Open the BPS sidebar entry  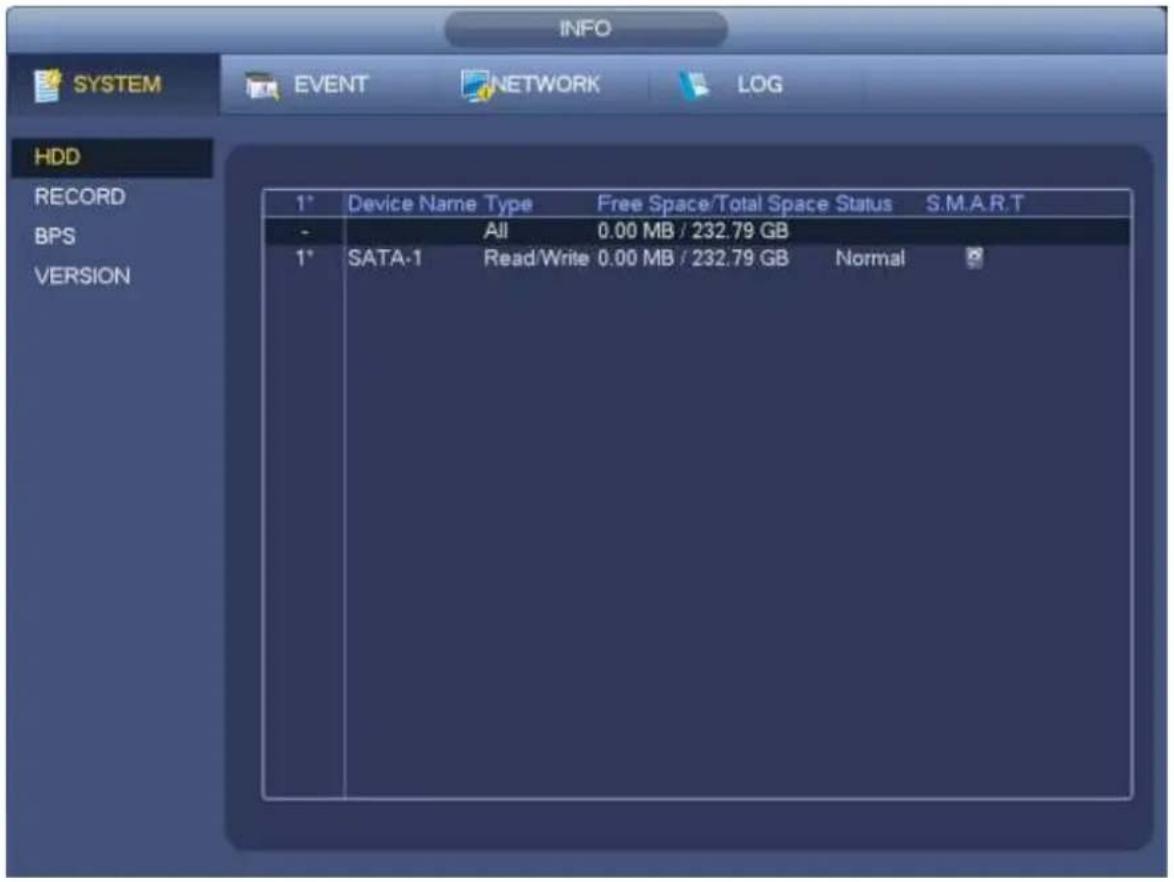coord(55,236)
